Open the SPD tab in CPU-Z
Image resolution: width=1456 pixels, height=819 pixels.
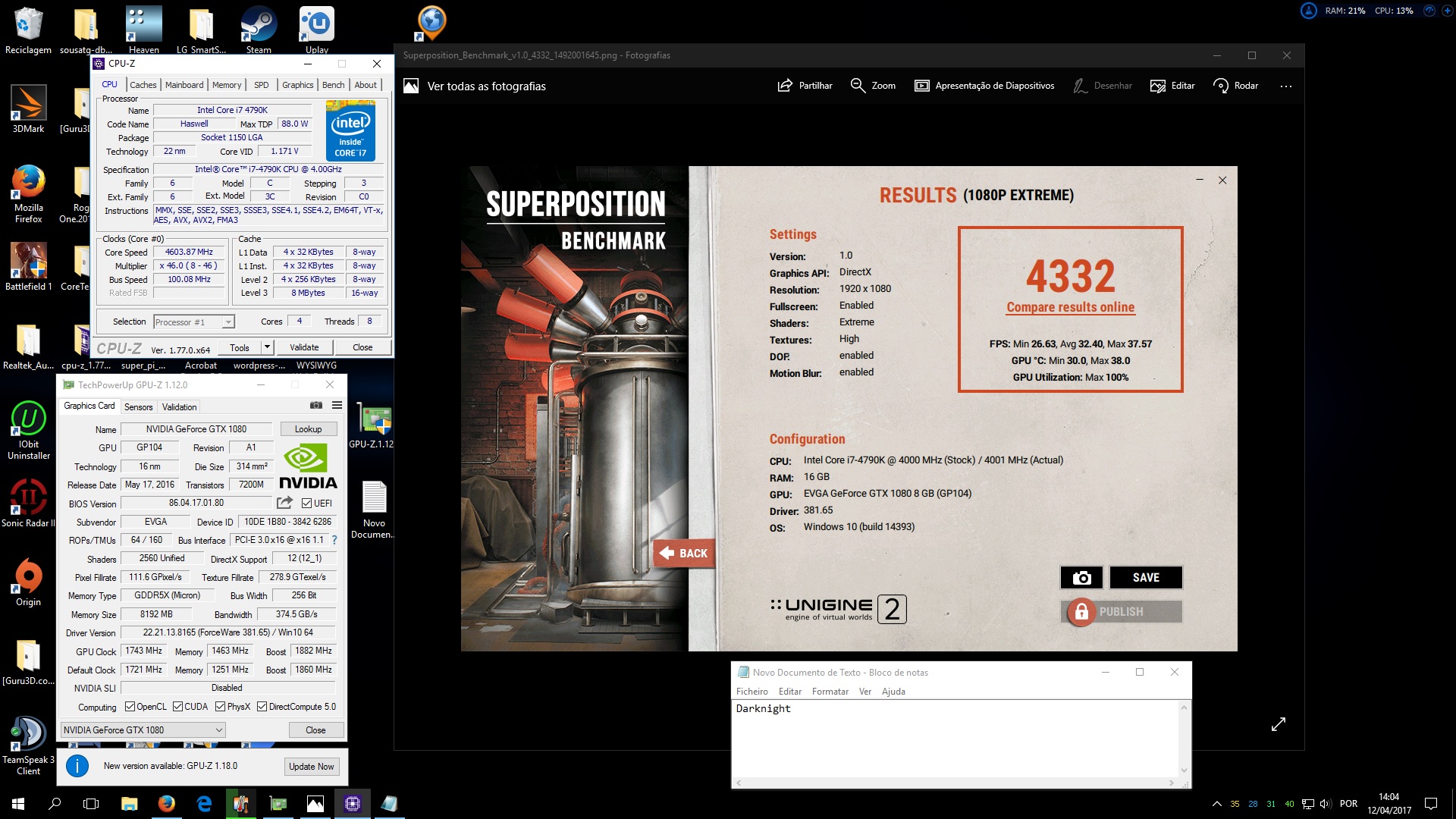[x=262, y=85]
